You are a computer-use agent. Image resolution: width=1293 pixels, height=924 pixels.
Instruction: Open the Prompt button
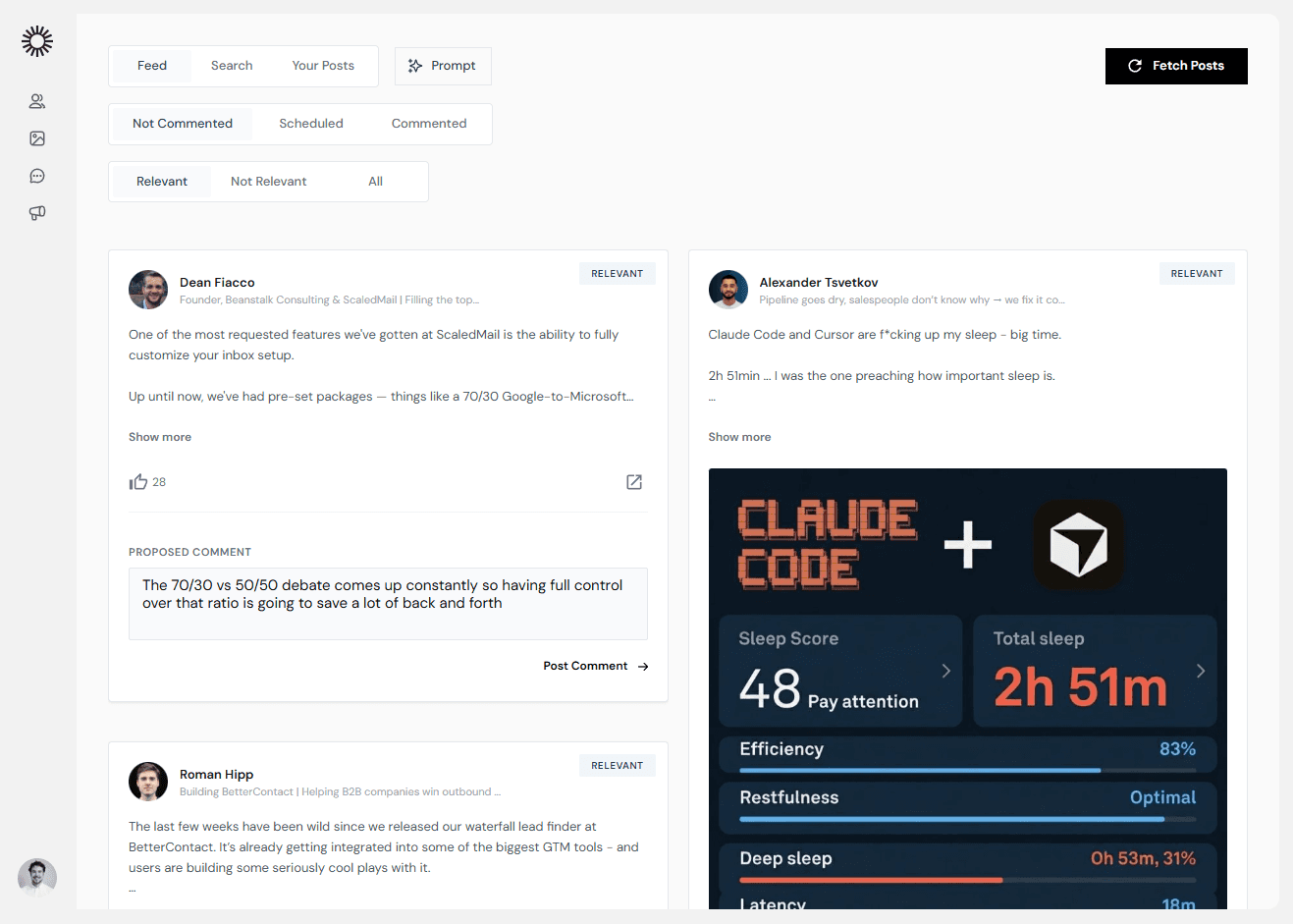click(x=443, y=66)
